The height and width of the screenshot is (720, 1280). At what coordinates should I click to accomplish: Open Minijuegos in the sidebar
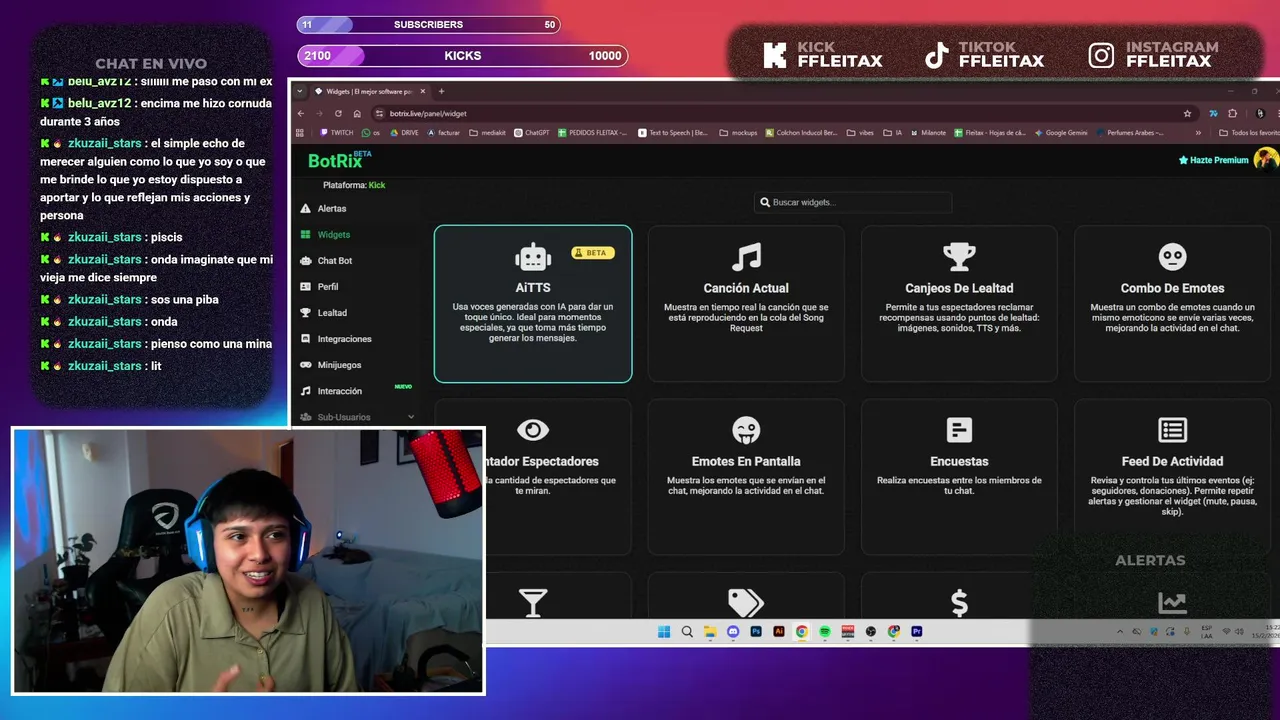click(339, 364)
